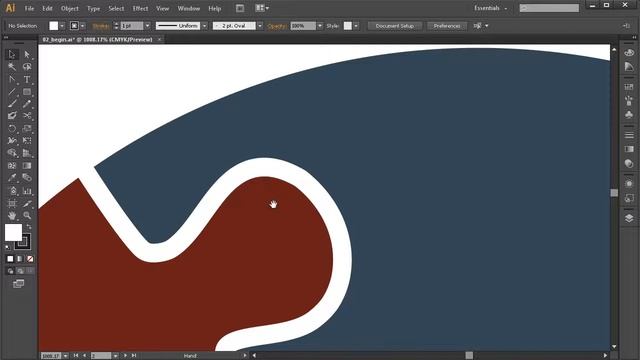Screen dimensions: 640x360
Task: Open the Opacity value dropdown
Action: pos(320,26)
